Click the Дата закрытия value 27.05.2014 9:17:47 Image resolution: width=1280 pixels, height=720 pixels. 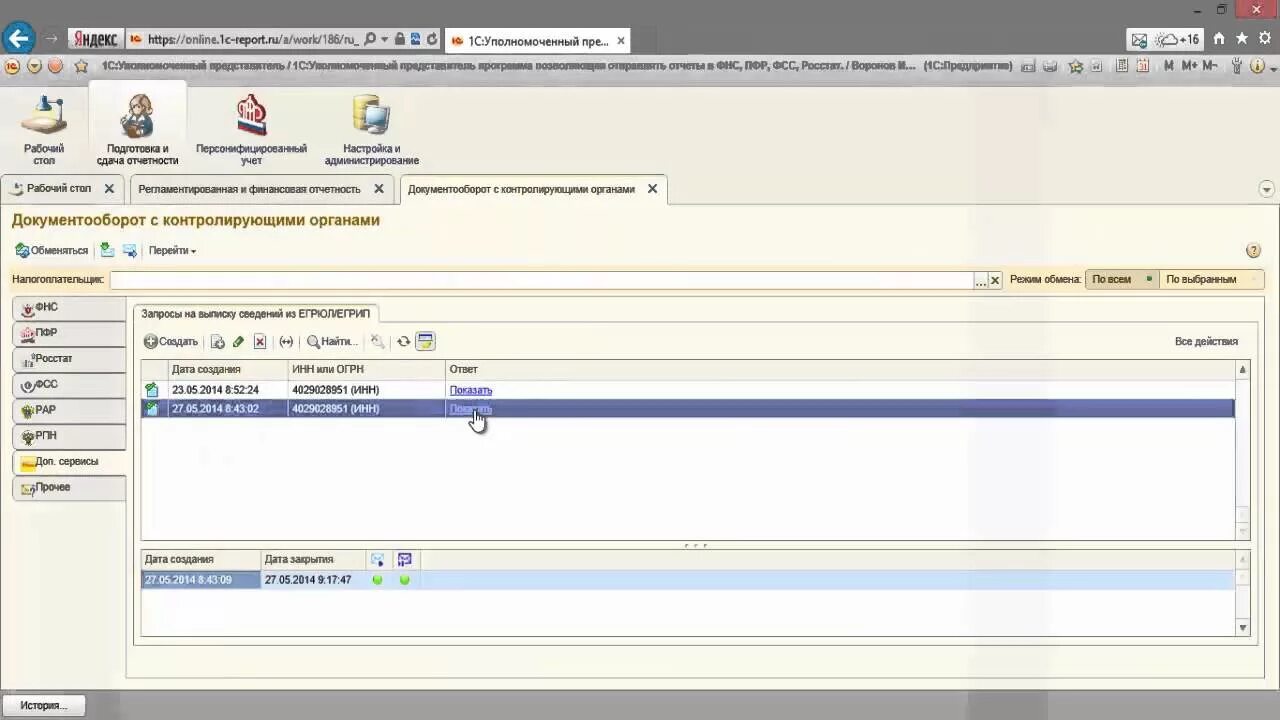(x=308, y=580)
